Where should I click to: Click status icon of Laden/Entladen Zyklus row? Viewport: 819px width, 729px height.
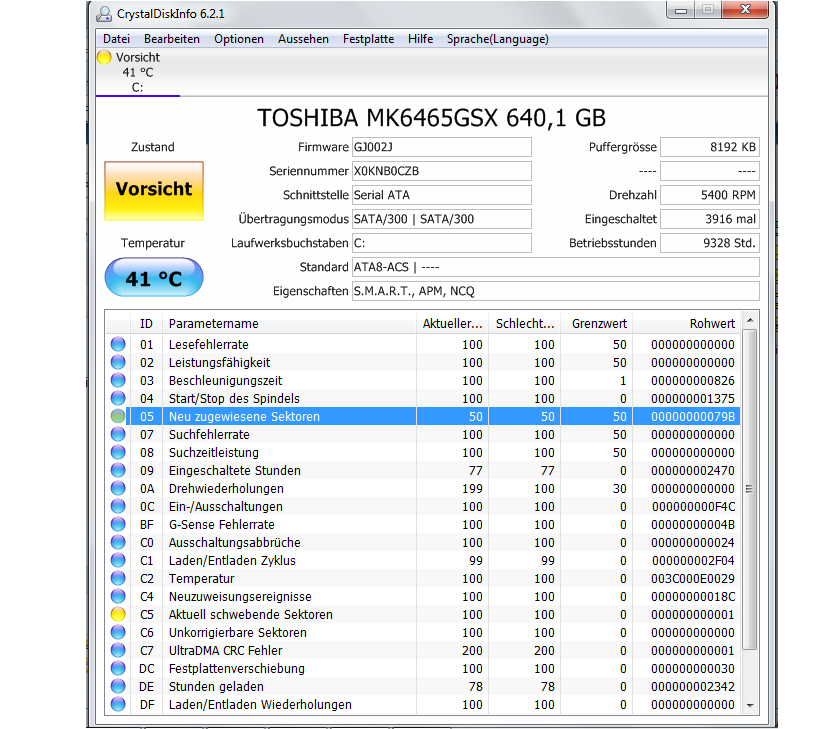[x=119, y=561]
